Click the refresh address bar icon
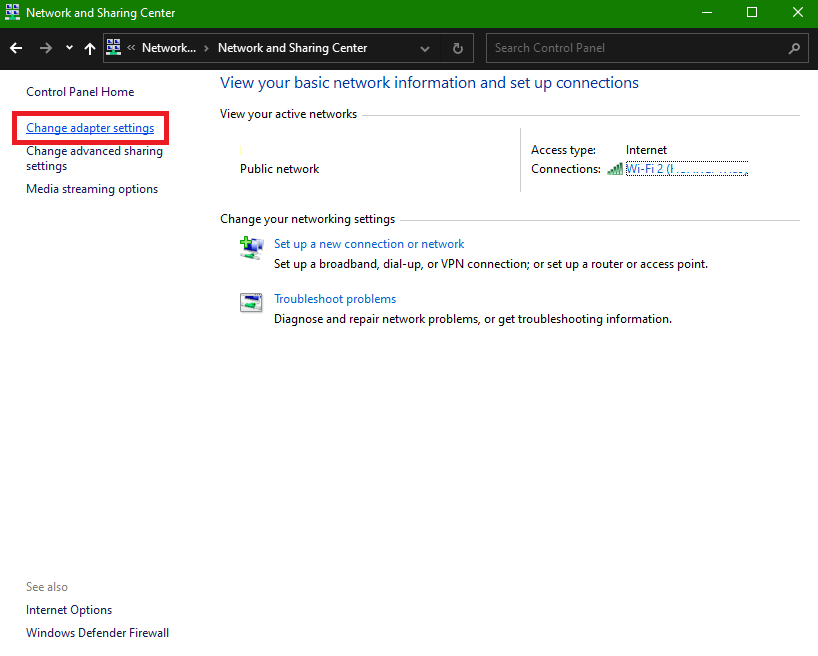This screenshot has height=656, width=818. pos(457,47)
